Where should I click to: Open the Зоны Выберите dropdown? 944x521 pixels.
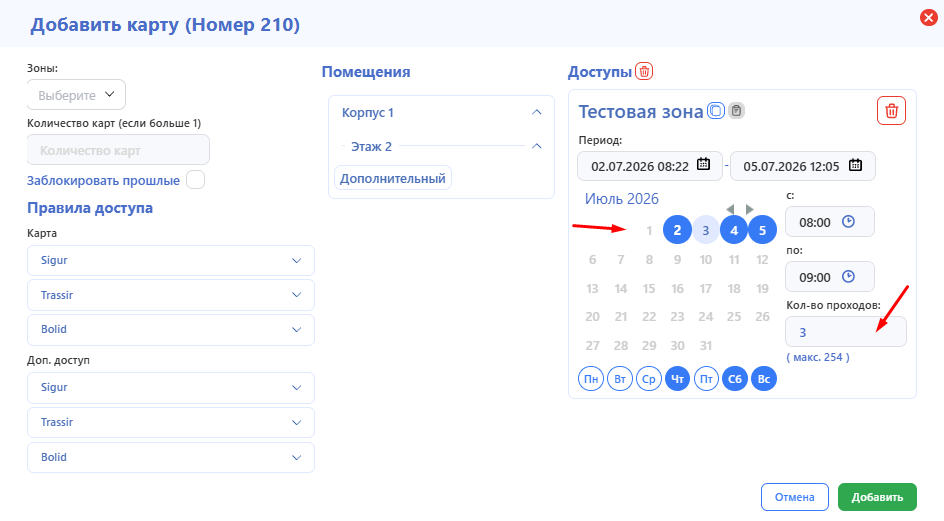click(76, 95)
